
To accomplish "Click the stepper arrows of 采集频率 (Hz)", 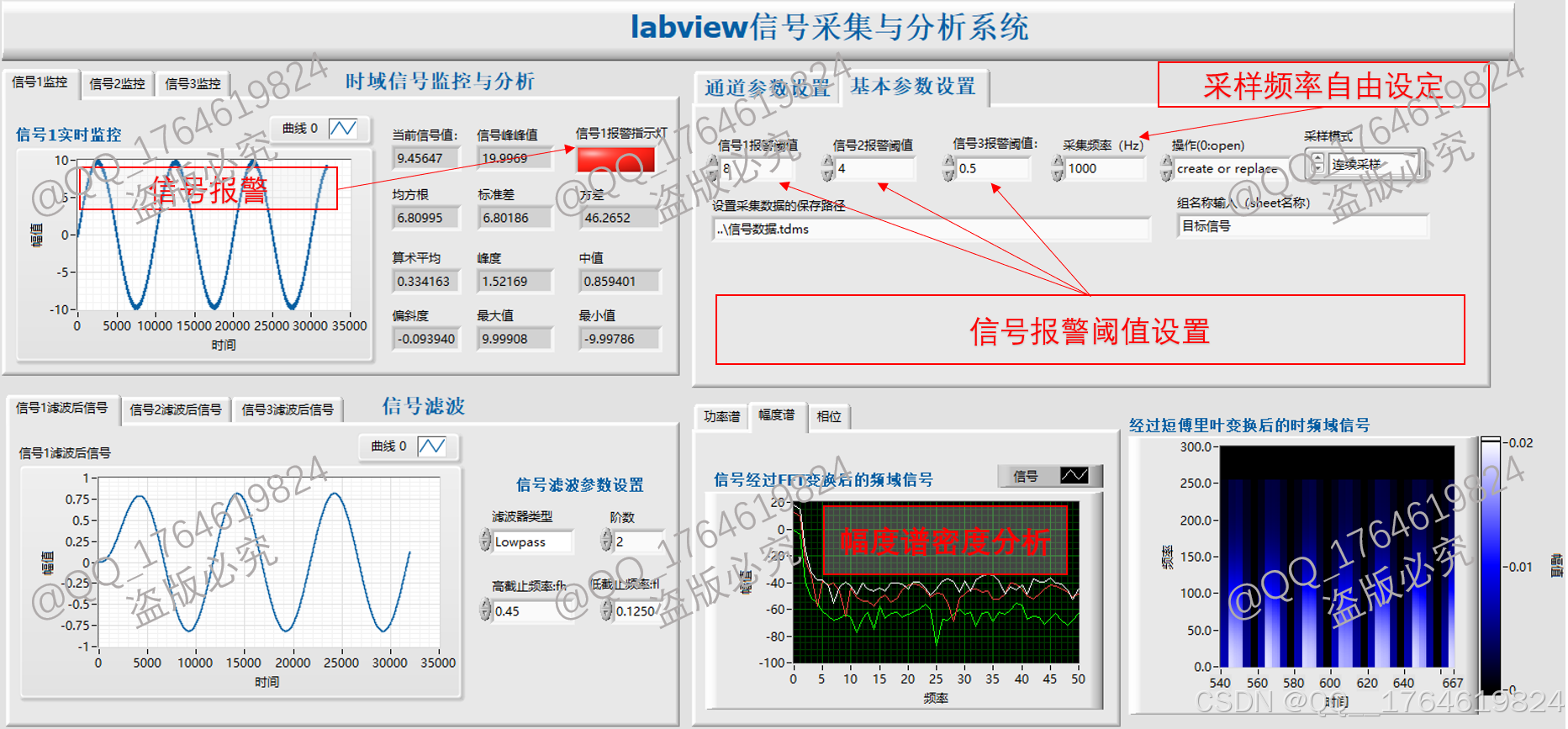I will (1057, 168).
